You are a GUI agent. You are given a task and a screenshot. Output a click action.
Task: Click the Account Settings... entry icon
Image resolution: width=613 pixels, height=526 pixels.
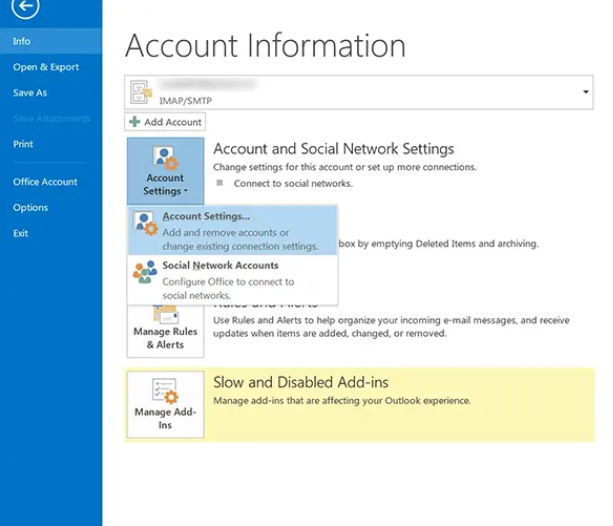145,223
